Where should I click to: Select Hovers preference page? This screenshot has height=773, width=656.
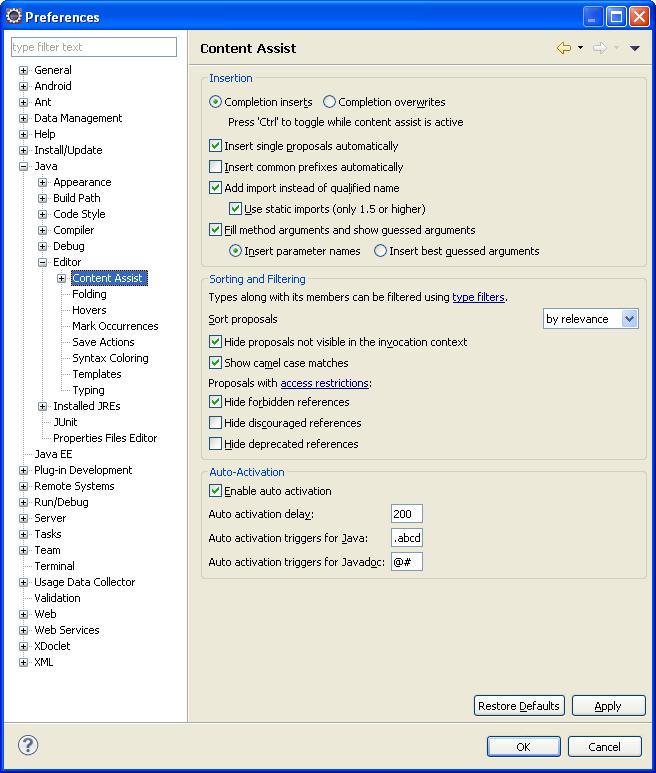coord(89,310)
